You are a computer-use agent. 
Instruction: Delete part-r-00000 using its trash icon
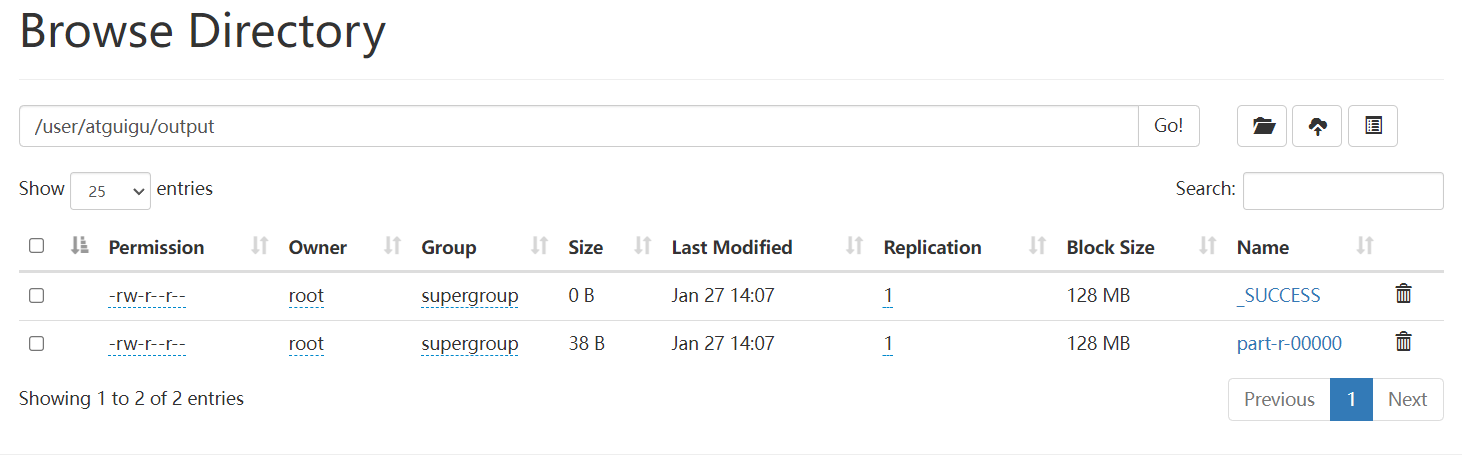(x=1404, y=342)
